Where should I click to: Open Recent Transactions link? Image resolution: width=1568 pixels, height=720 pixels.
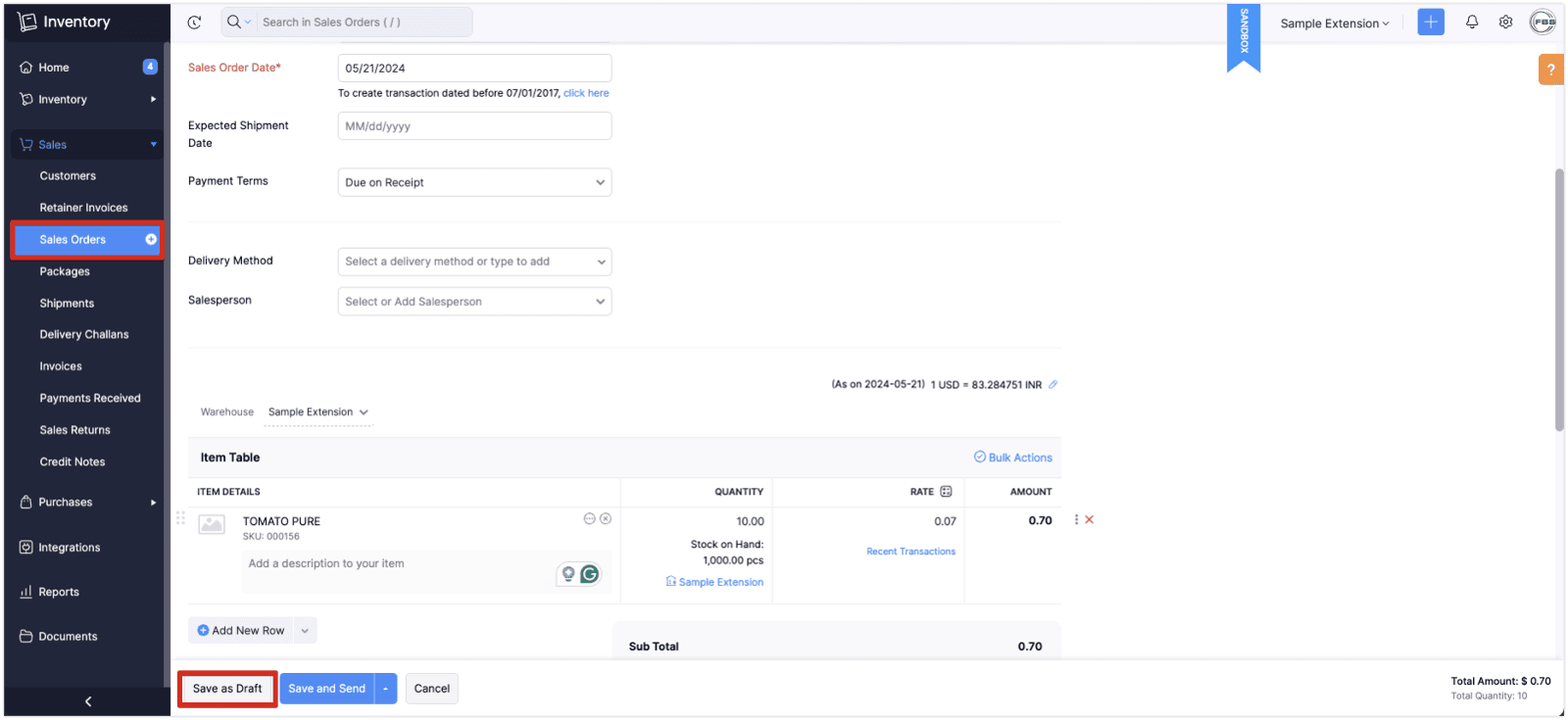[x=910, y=552]
